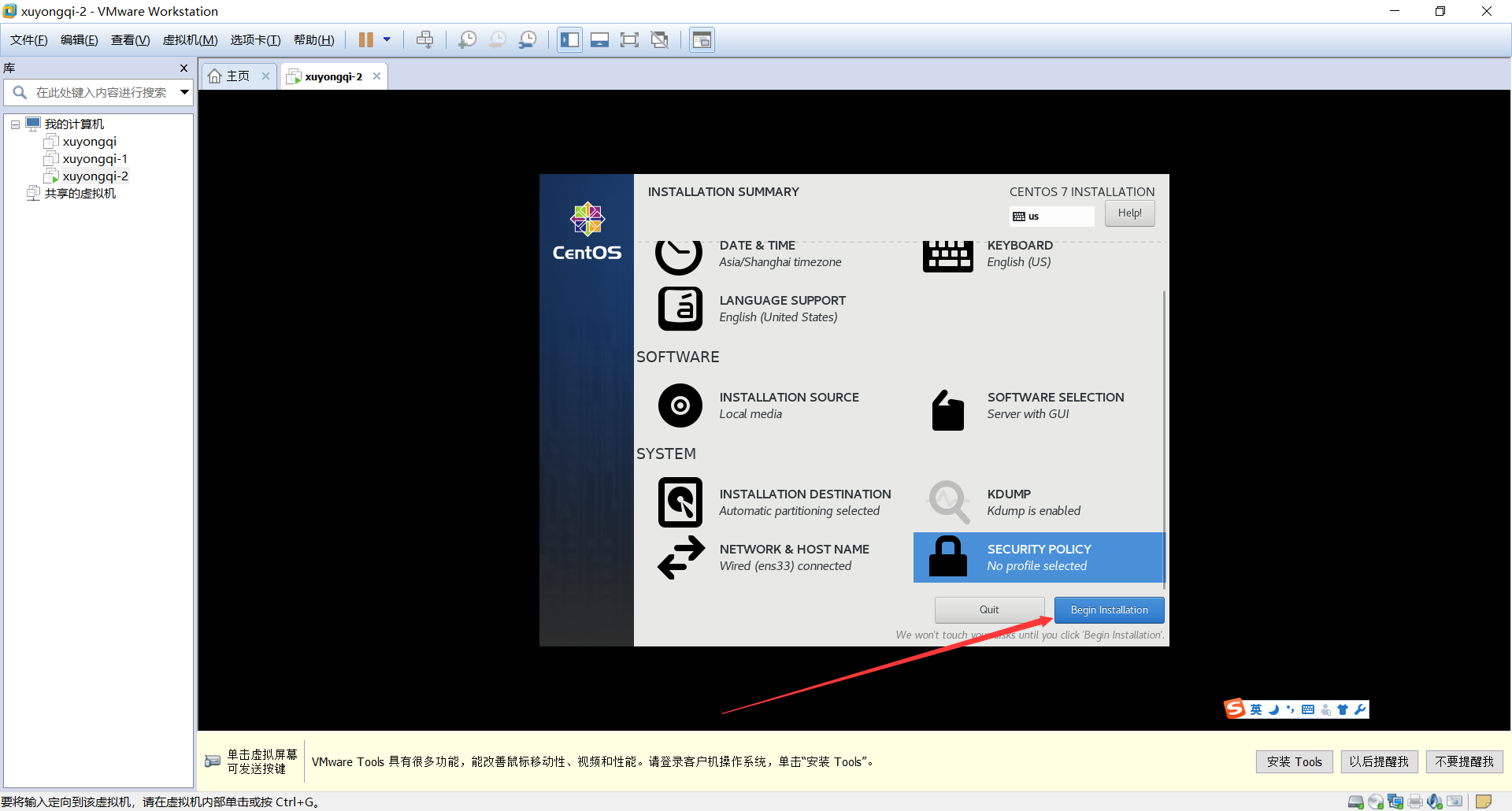Click the Quit button
This screenshot has height=811, width=1512.
[x=989, y=610]
